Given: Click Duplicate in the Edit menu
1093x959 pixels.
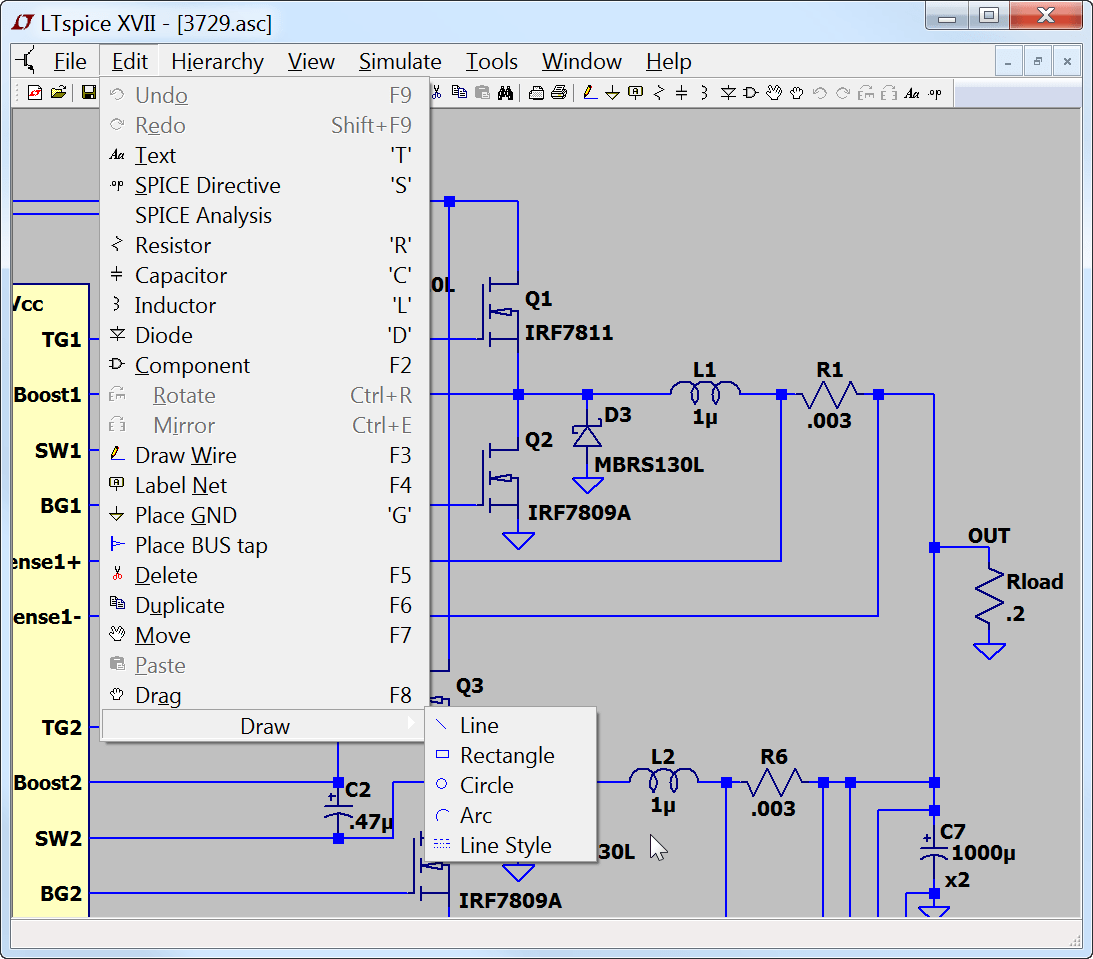Looking at the screenshot, I should click(x=178, y=605).
